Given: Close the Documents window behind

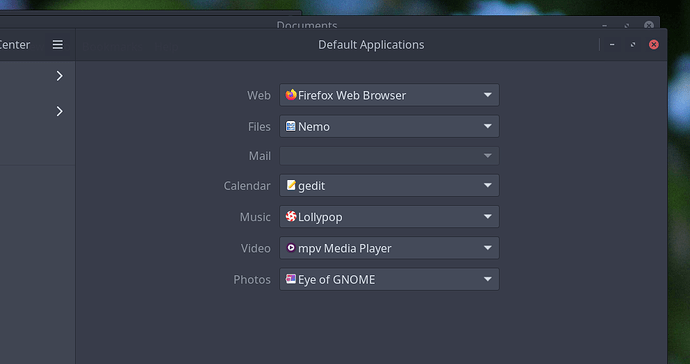Looking at the screenshot, I should (x=649, y=26).
